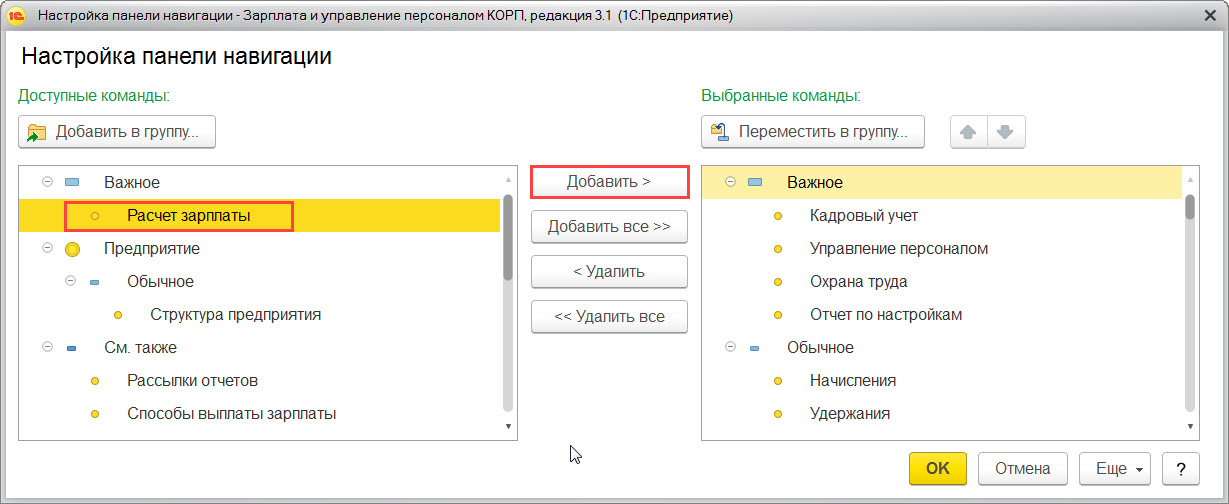
Task: Collapse the Предприятие node
Action: coord(46,249)
